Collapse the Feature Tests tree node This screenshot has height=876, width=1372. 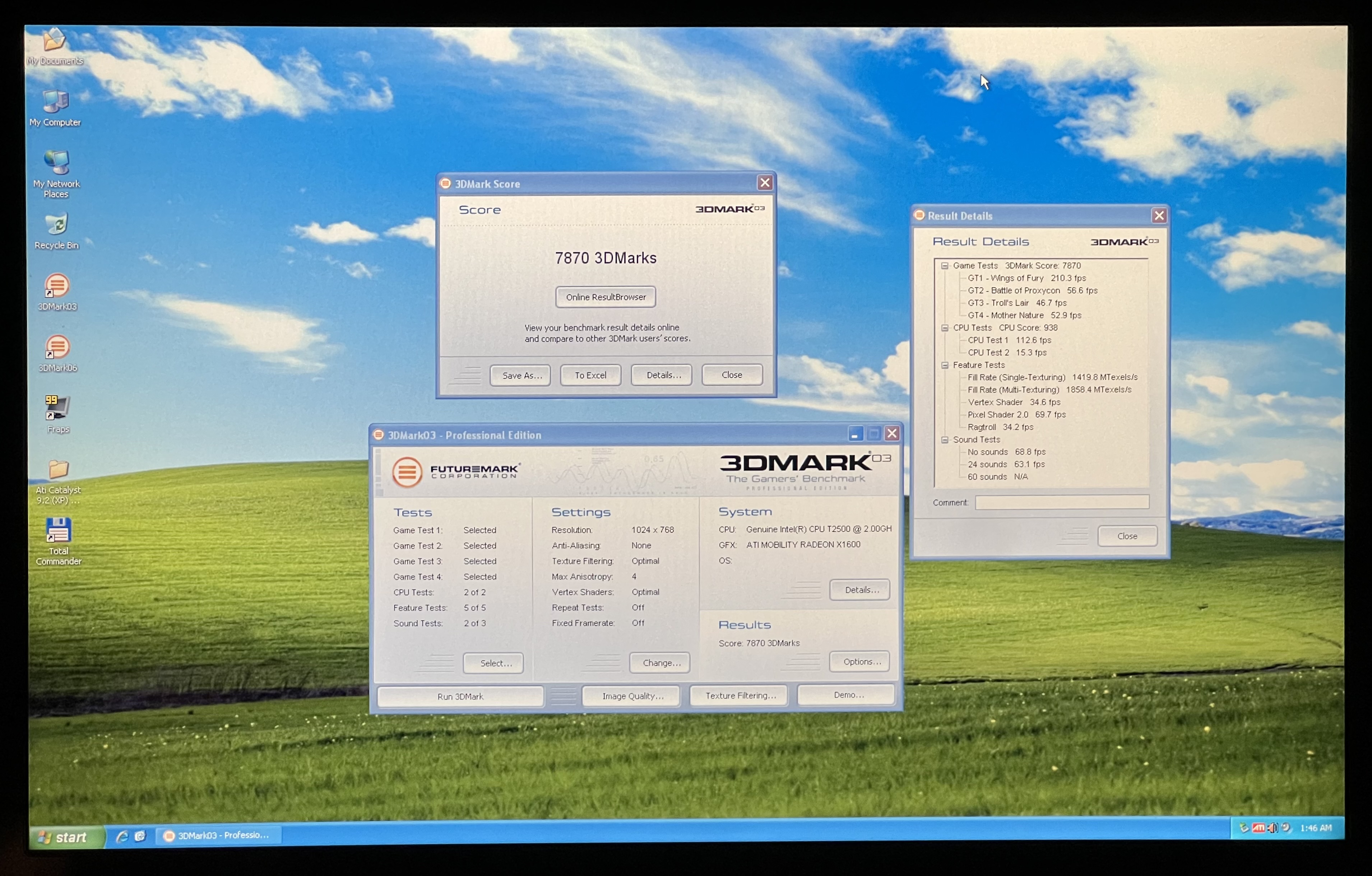pos(945,365)
